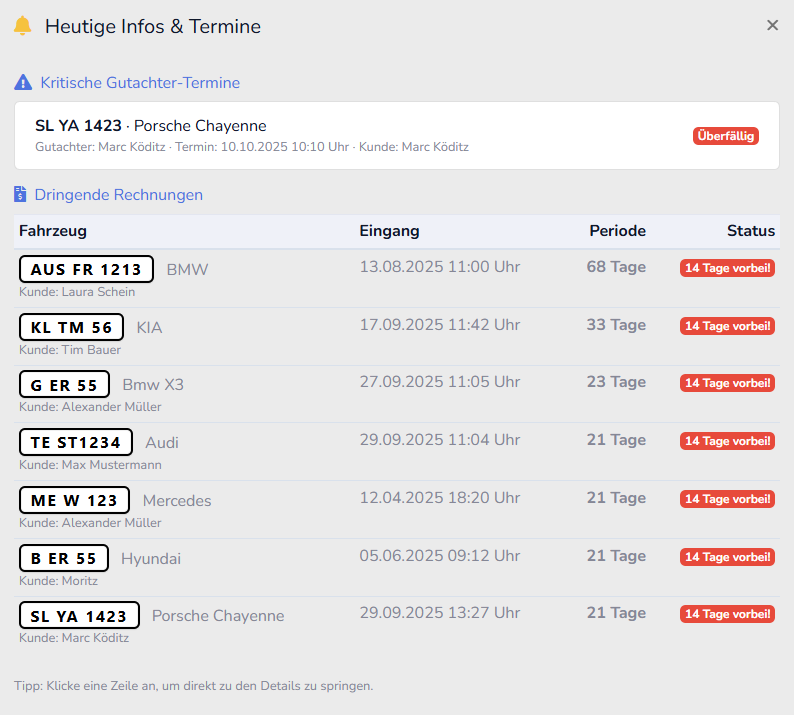Viewport: 794px width, 715px height.
Task: Click status badge in Laura Schein's BMW row
Action: pyautogui.click(x=727, y=268)
